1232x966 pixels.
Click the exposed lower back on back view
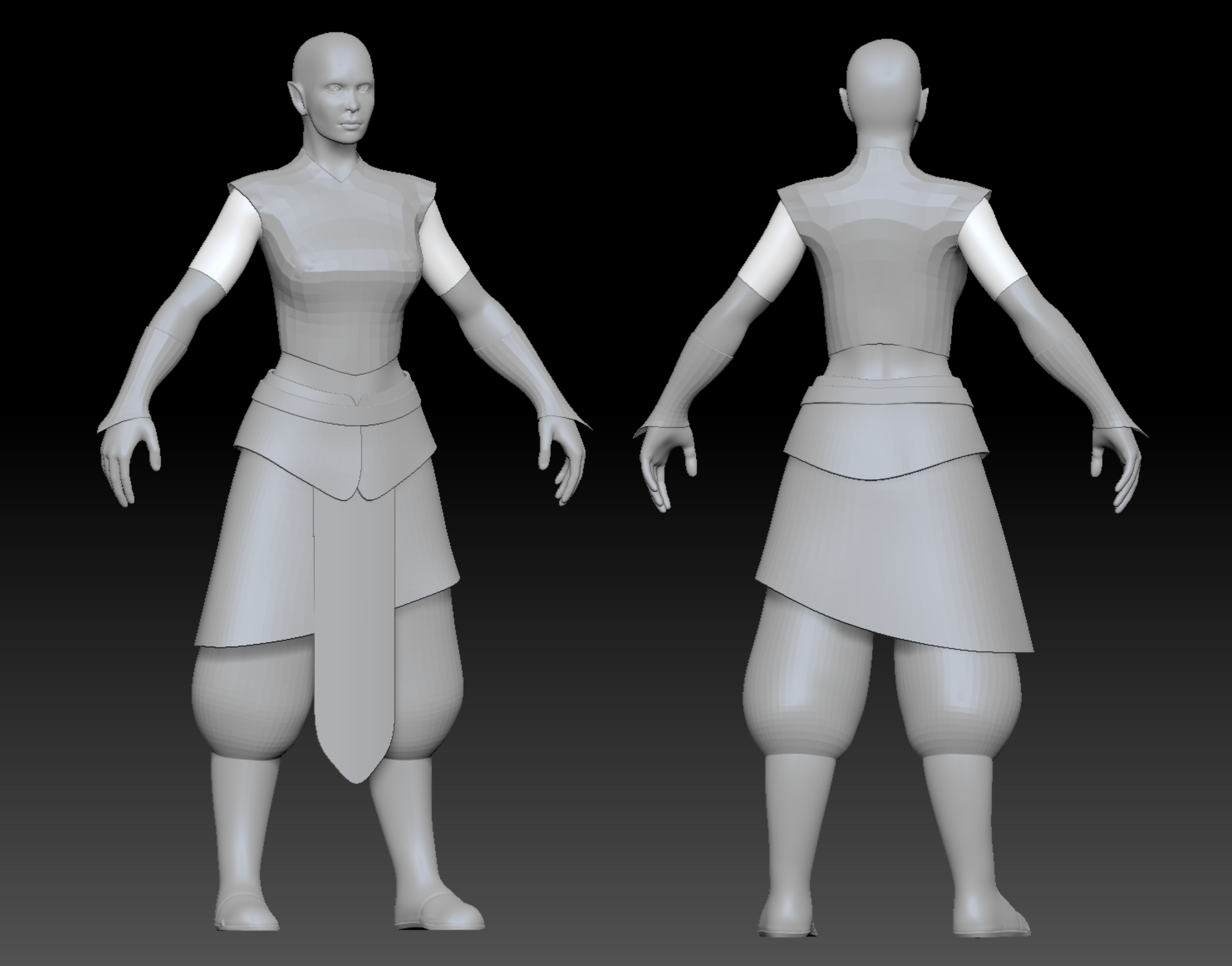coord(885,365)
